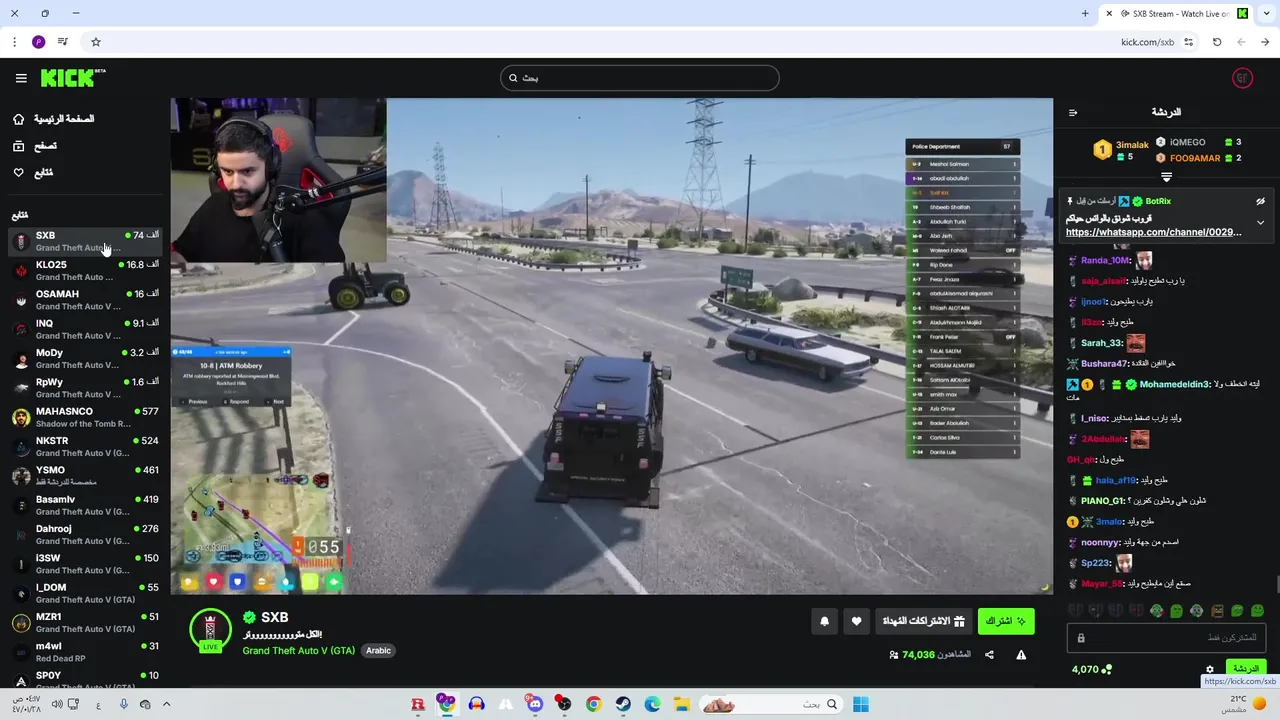Expand pinned message chevron
1280x720 pixels.
(x=1260, y=222)
